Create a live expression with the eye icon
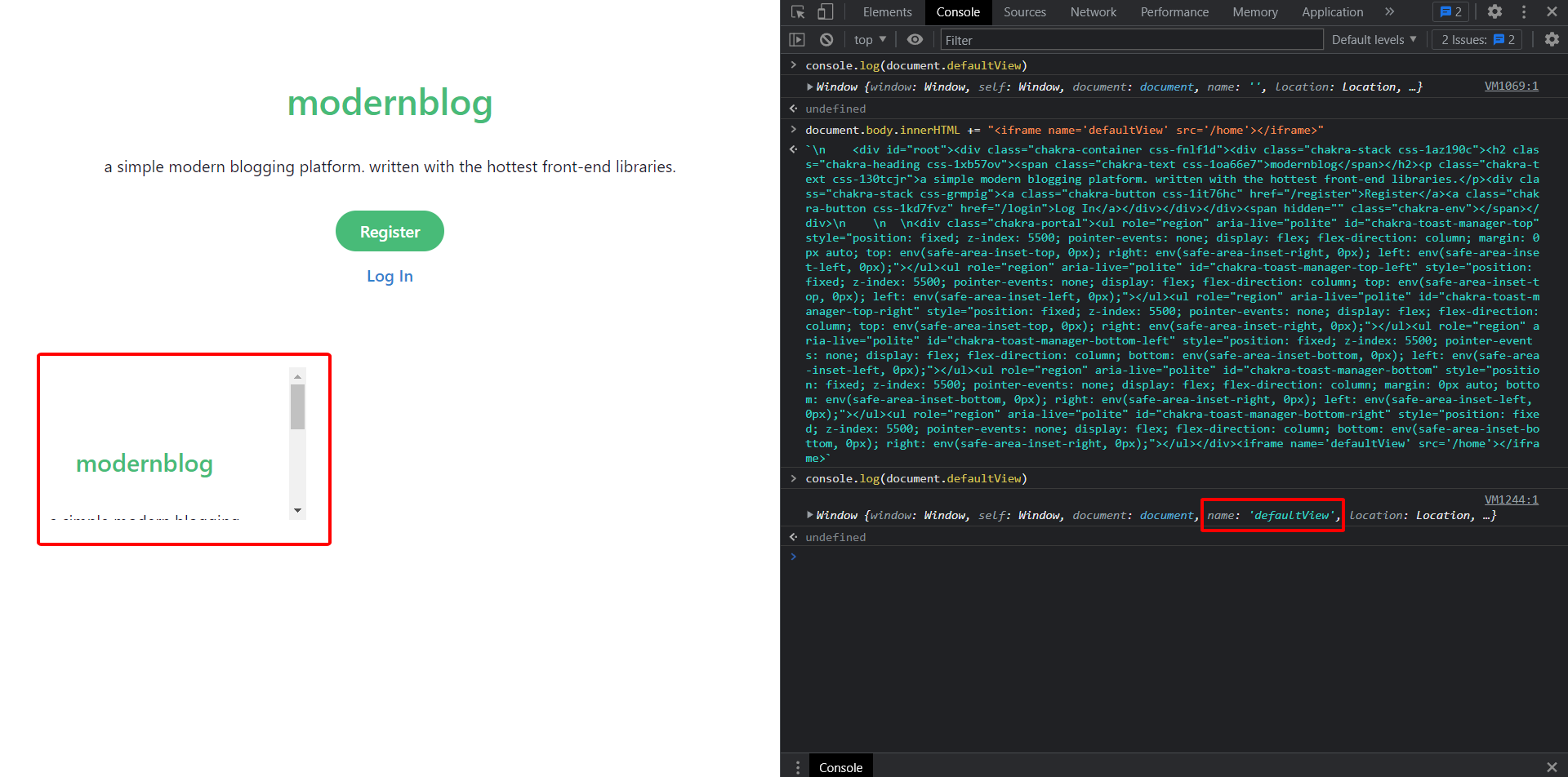The width and height of the screenshot is (1568, 777). tap(914, 38)
